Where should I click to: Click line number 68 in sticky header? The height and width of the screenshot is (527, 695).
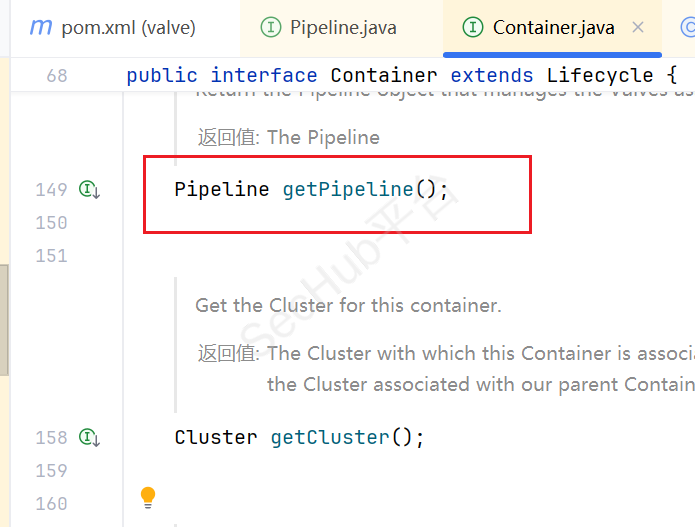coord(57,75)
